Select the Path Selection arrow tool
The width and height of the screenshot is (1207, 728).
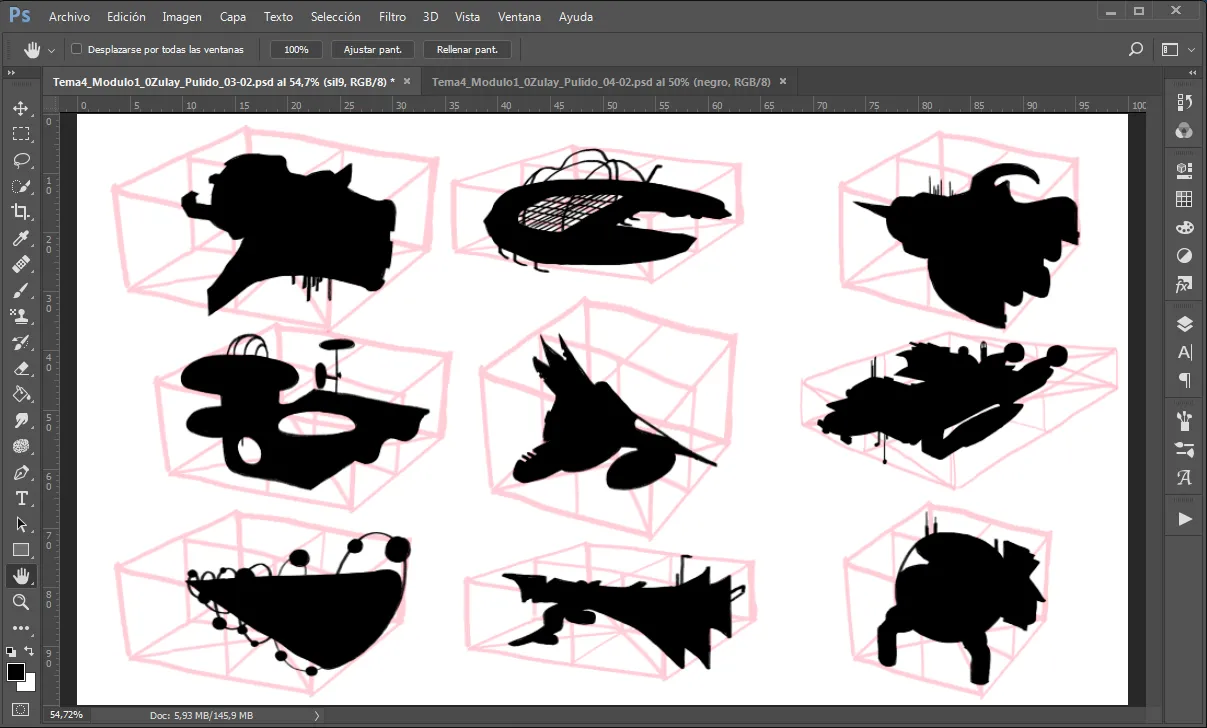[x=21, y=524]
